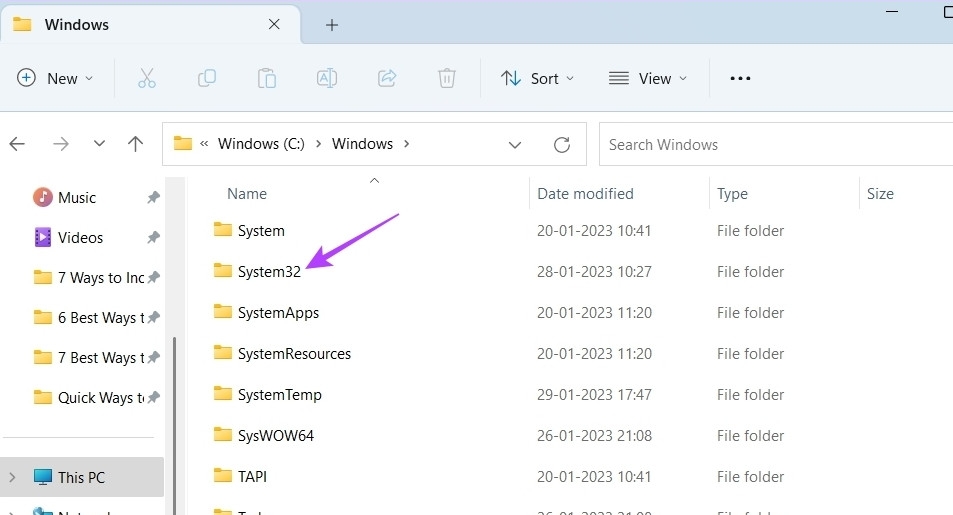Click the SystemApps folder icon
The width and height of the screenshot is (953, 515).
(x=222, y=311)
